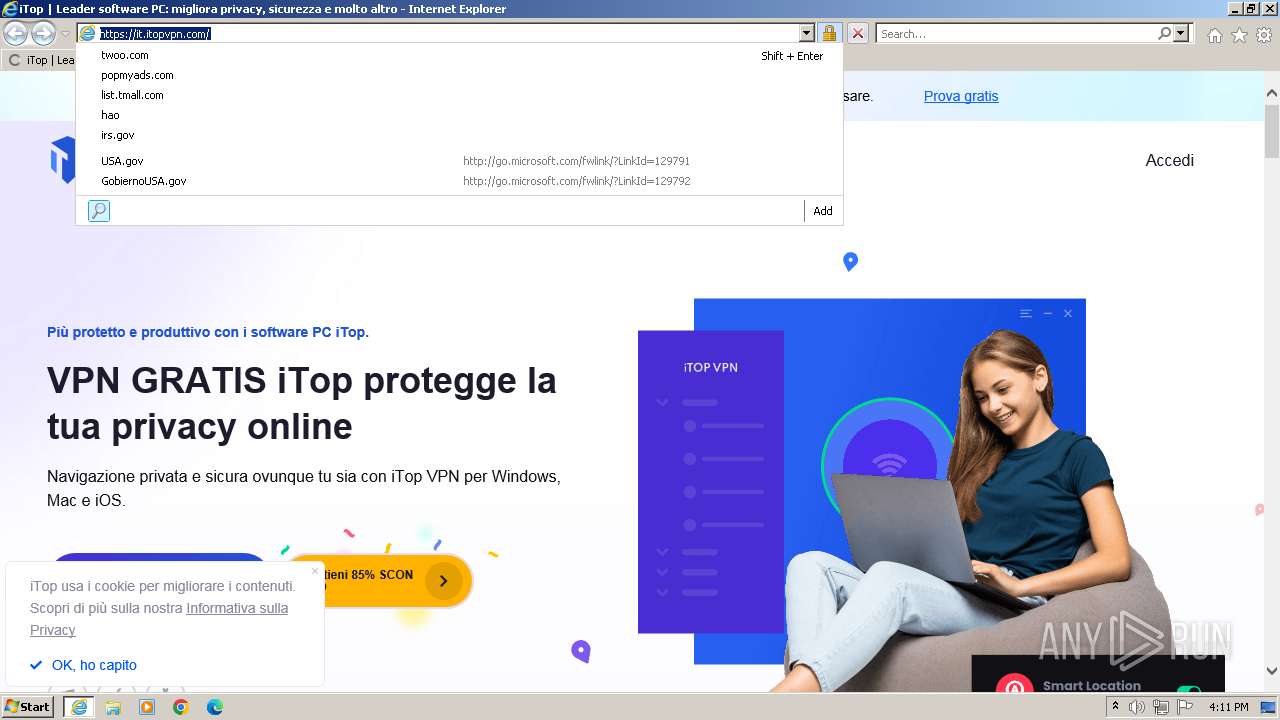
Task: Click the volume speaker tray icon
Action: (1137, 707)
